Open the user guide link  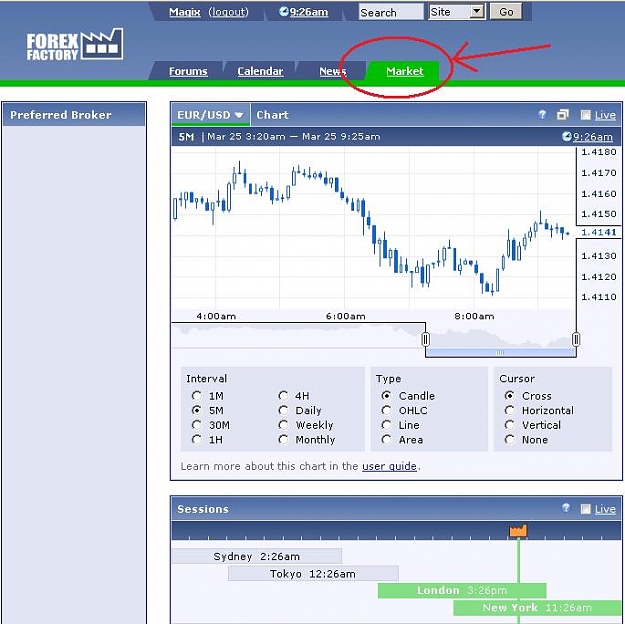[x=389, y=466]
